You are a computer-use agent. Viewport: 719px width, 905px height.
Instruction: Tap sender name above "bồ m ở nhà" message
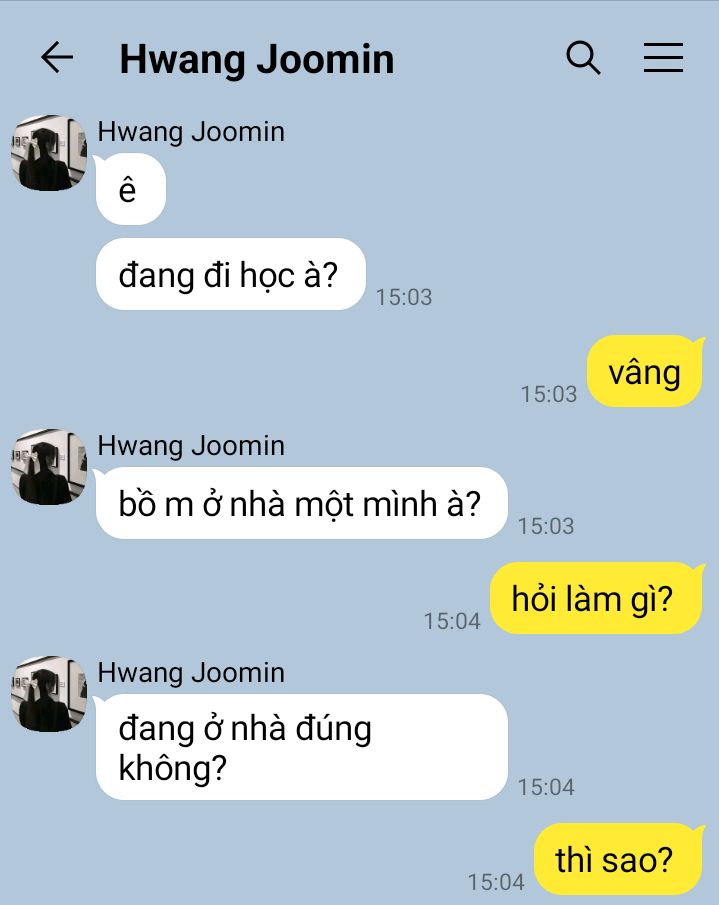(x=191, y=446)
